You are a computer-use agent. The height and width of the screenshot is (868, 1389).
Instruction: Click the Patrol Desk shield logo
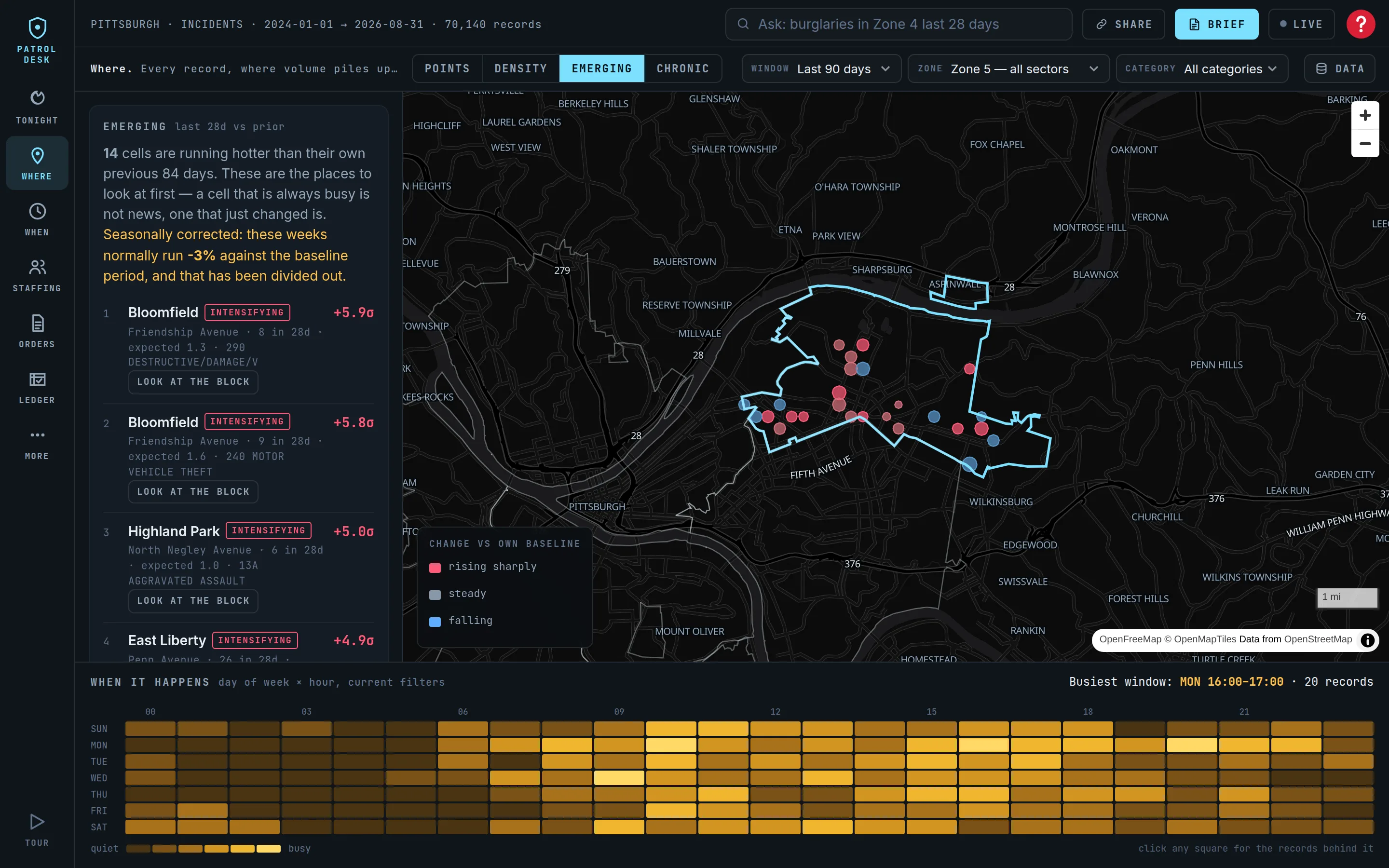click(37, 27)
